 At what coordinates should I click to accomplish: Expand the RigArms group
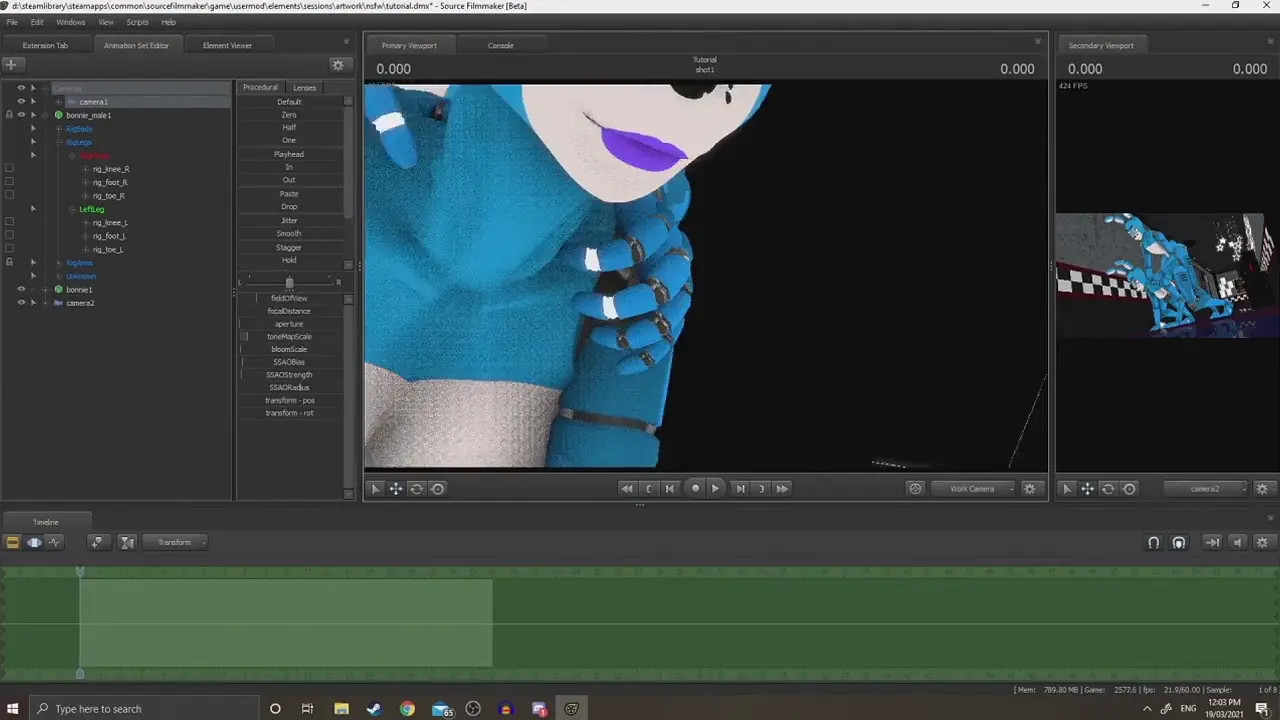click(x=58, y=262)
